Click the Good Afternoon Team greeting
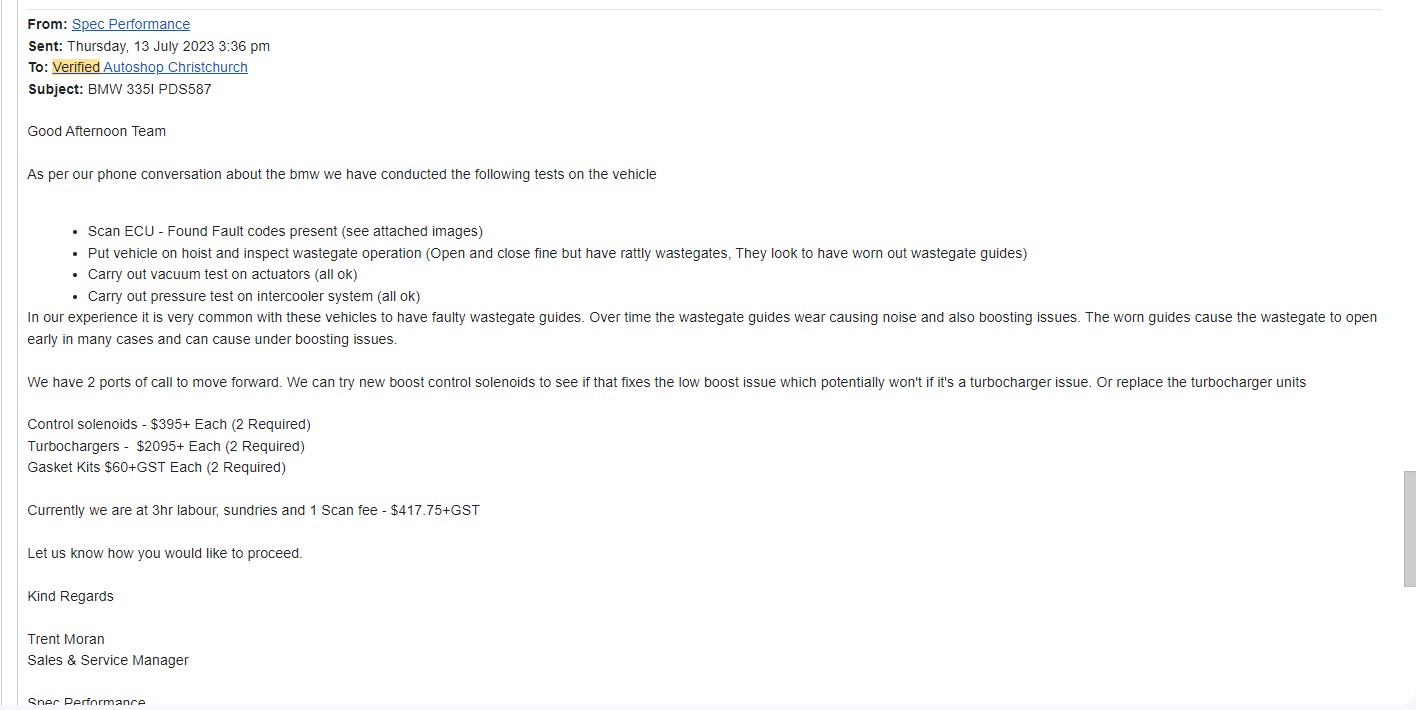This screenshot has height=710, width=1416. coord(97,131)
